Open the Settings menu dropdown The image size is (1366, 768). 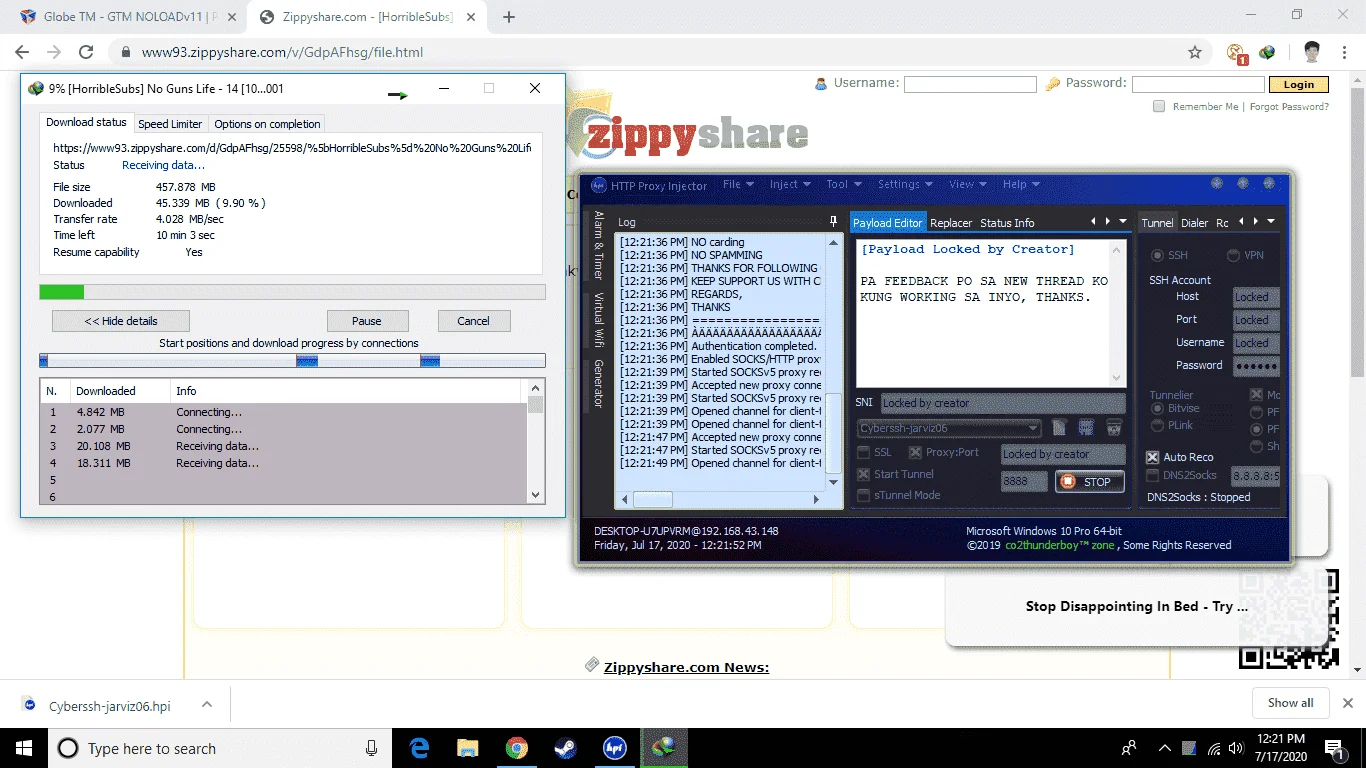coord(905,184)
